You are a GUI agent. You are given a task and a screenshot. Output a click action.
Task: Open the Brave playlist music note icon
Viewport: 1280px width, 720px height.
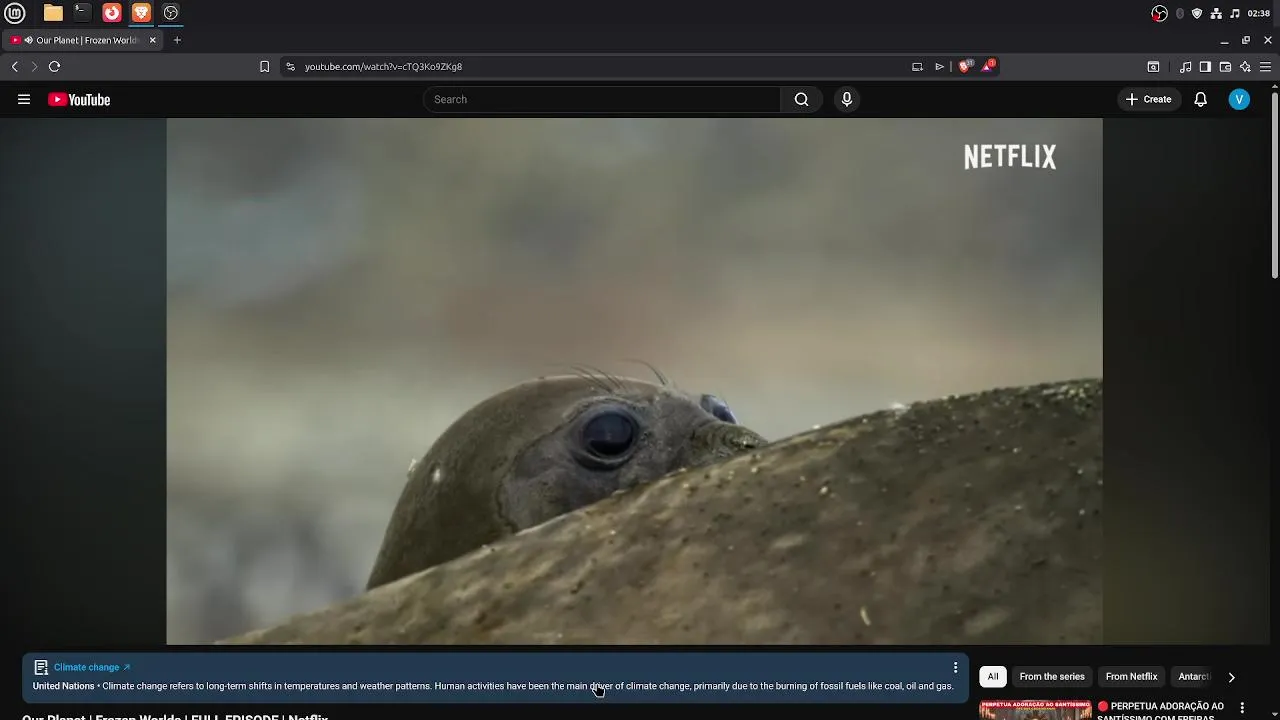coord(1185,67)
